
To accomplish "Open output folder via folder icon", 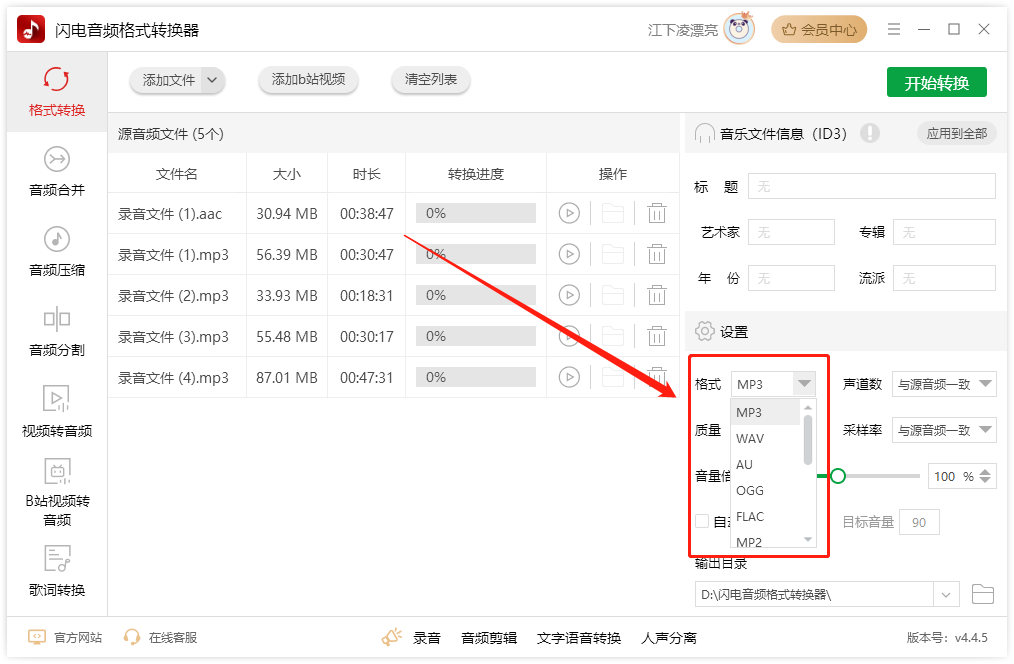I will [982, 593].
